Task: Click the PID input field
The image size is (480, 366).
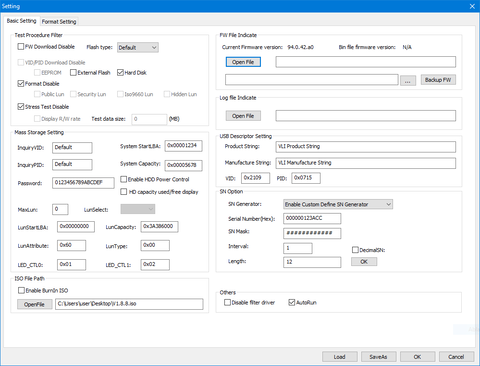Action: [x=306, y=178]
